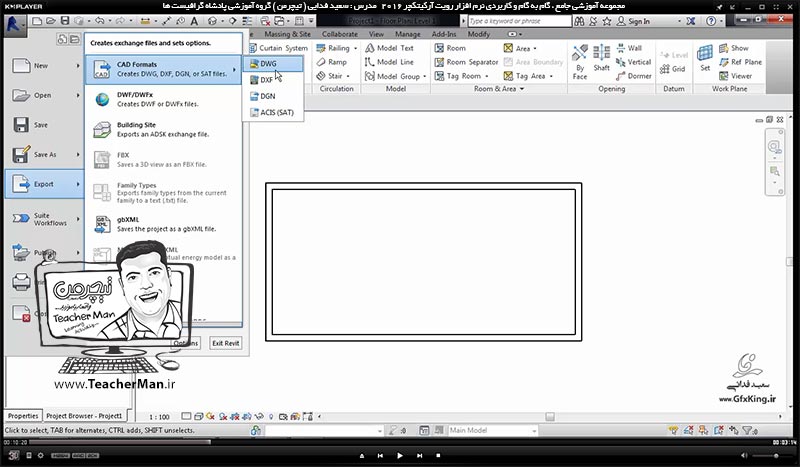
Task: Switch to the Manage ribbon tab
Action: click(408, 34)
